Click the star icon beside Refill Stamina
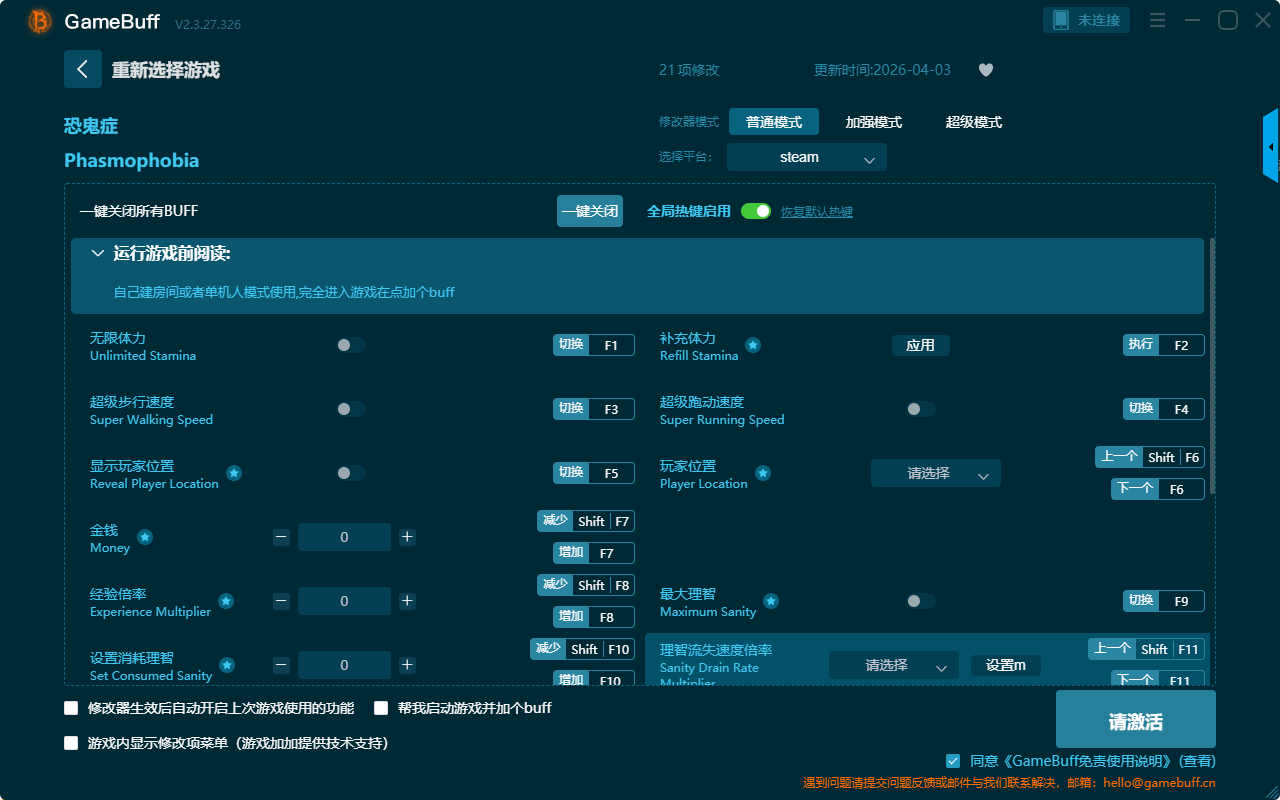1280x800 pixels. 753,345
